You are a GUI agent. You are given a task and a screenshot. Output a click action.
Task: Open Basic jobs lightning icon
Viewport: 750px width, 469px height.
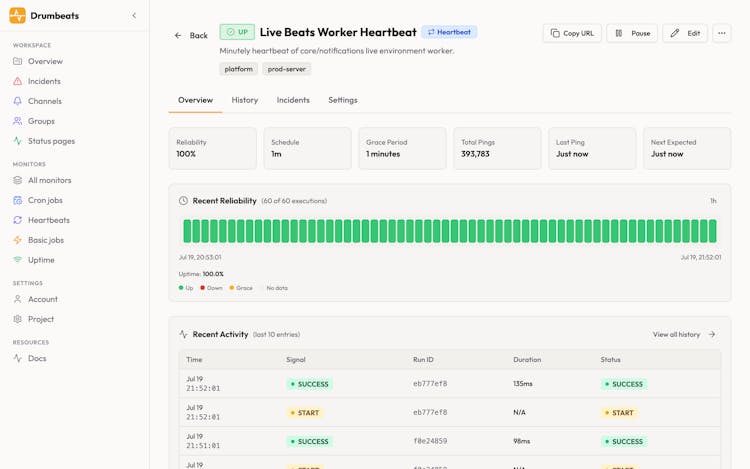[x=18, y=240]
